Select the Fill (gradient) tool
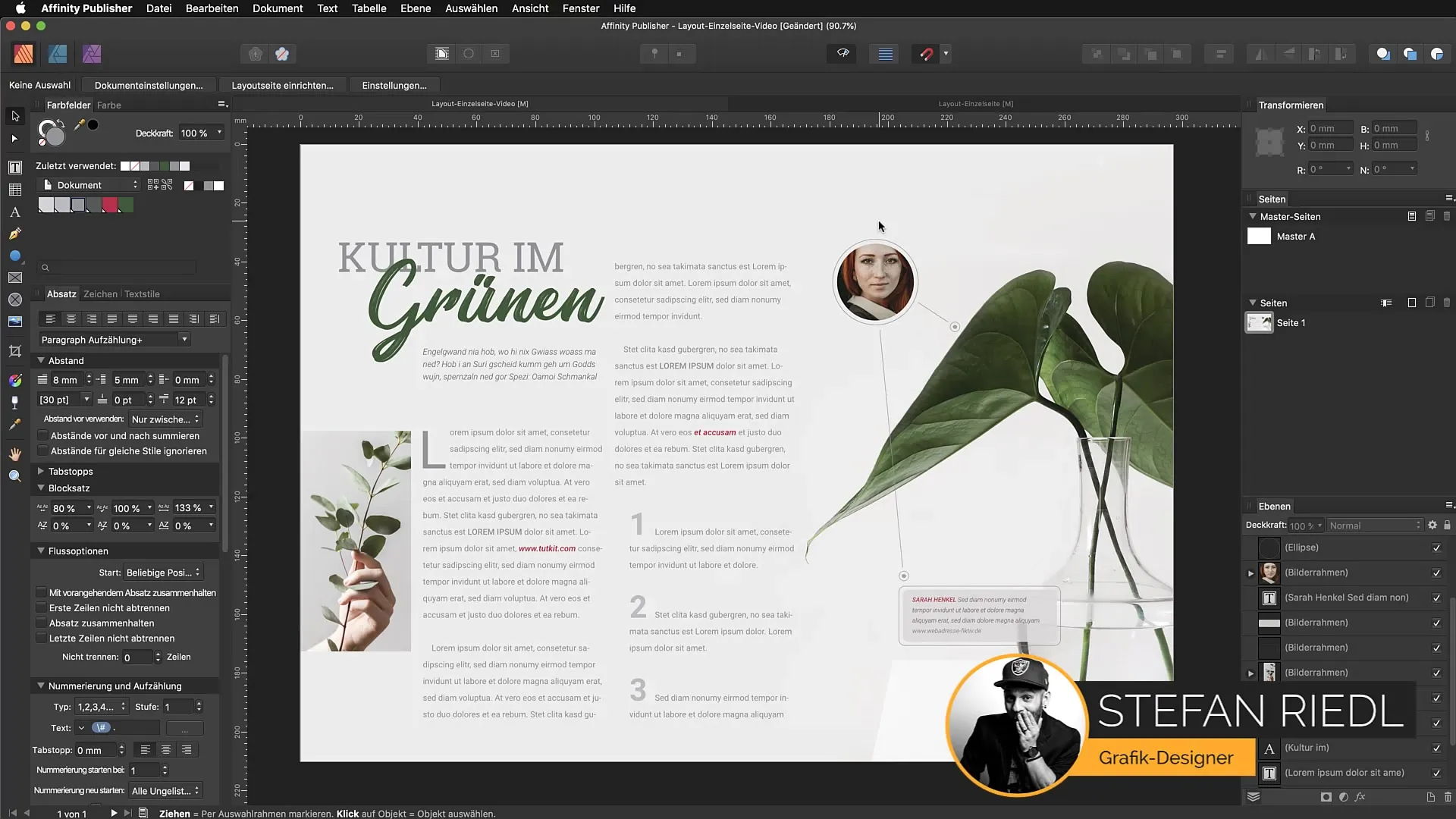This screenshot has height=819, width=1456. [15, 380]
